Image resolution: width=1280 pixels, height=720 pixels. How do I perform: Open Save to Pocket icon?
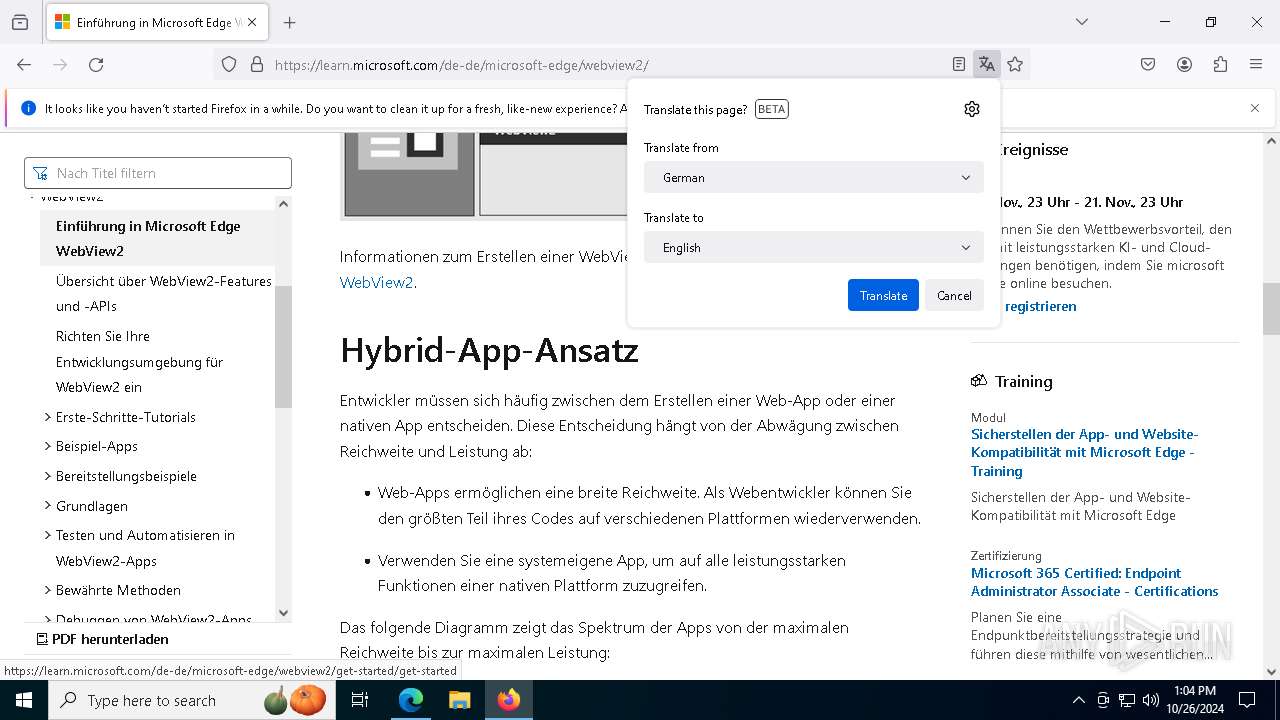1148,65
